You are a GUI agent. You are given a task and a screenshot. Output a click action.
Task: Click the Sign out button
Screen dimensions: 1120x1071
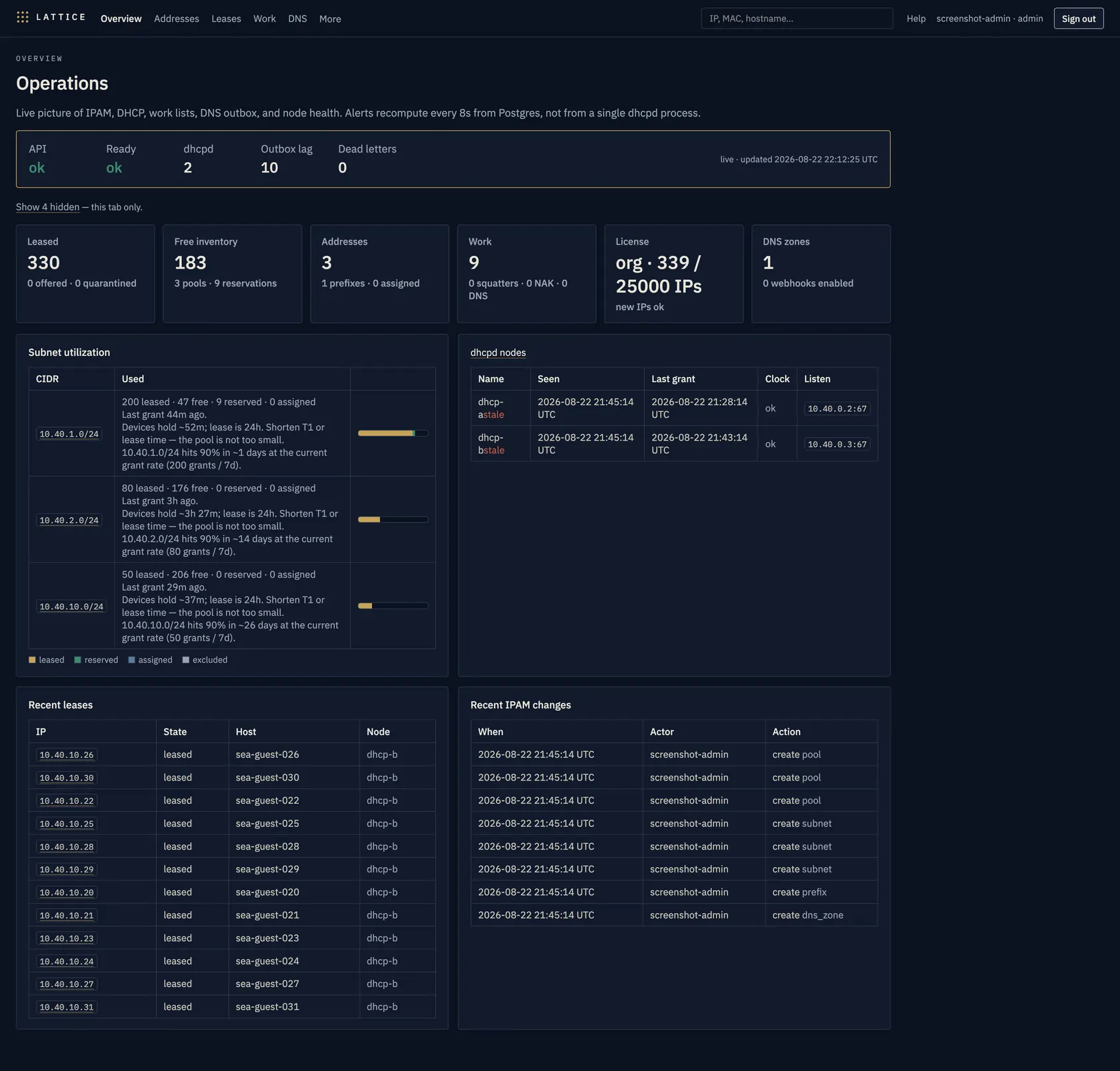1078,19
